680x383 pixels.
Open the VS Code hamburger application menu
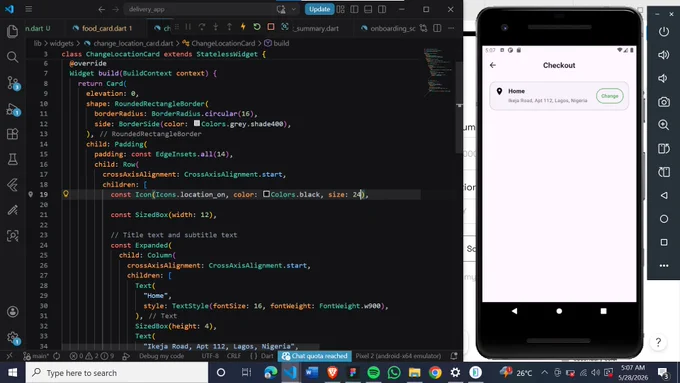point(29,9)
